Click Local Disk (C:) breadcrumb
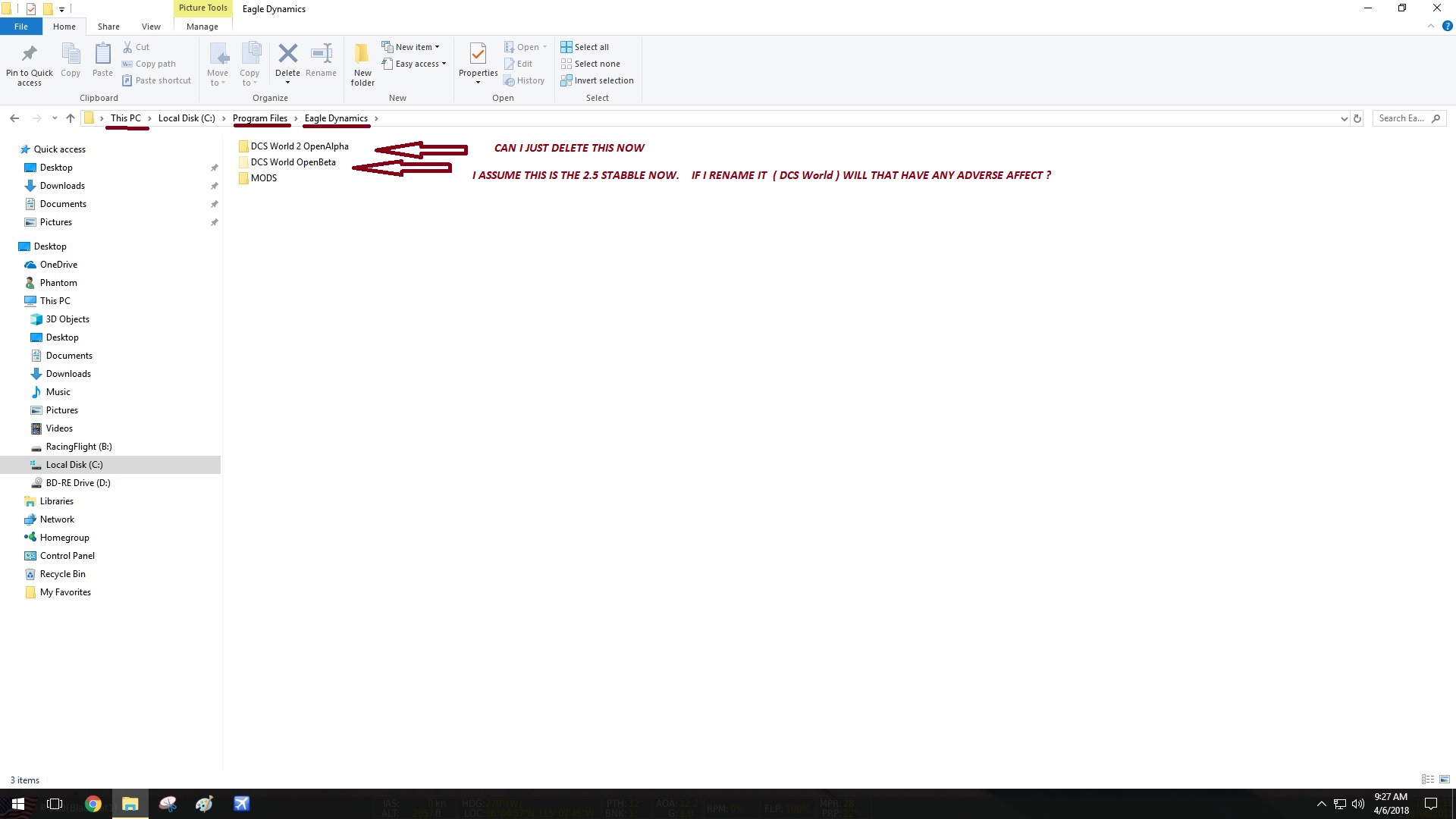Image resolution: width=1456 pixels, height=819 pixels. coord(187,118)
